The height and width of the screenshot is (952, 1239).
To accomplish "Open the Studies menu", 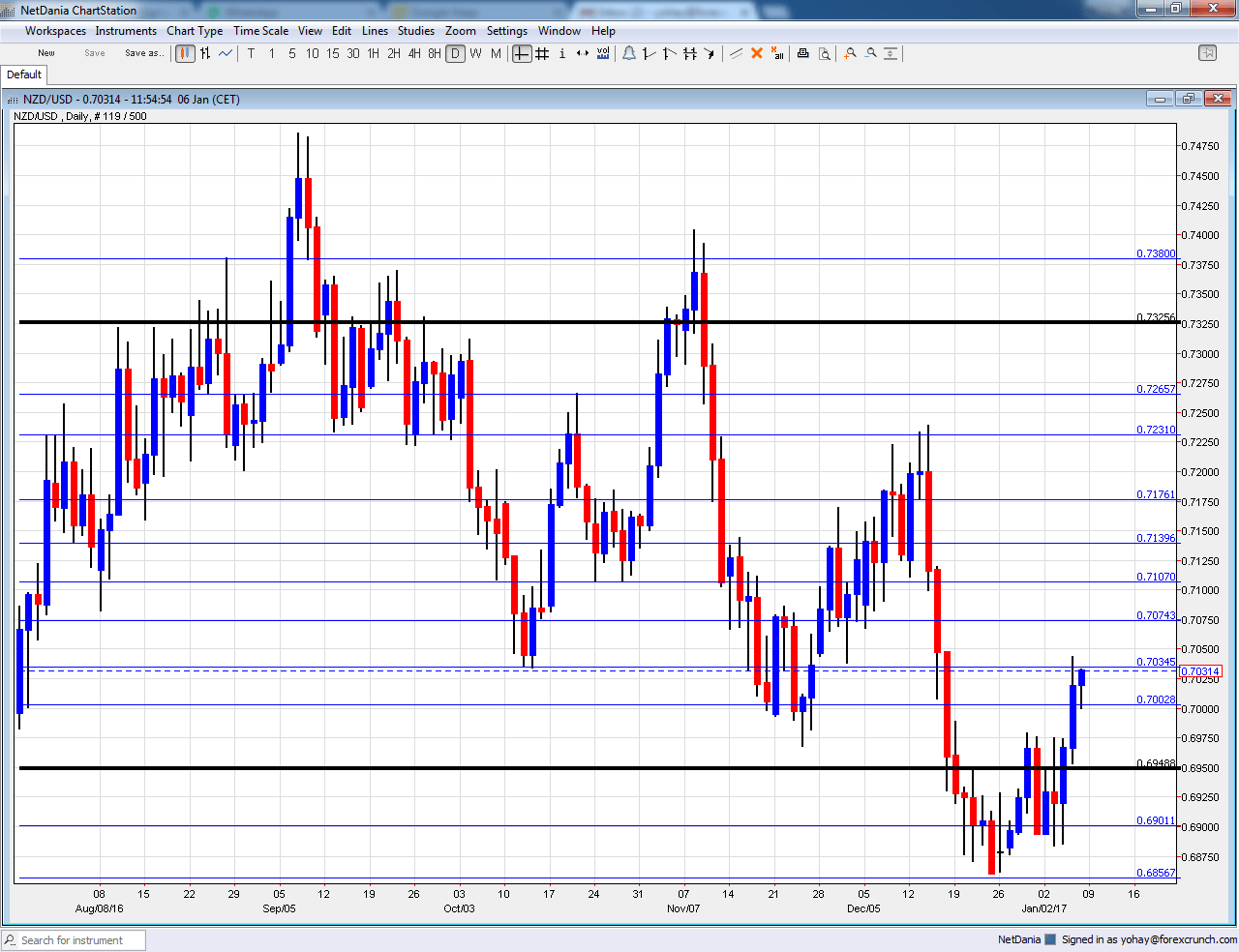I will point(416,31).
